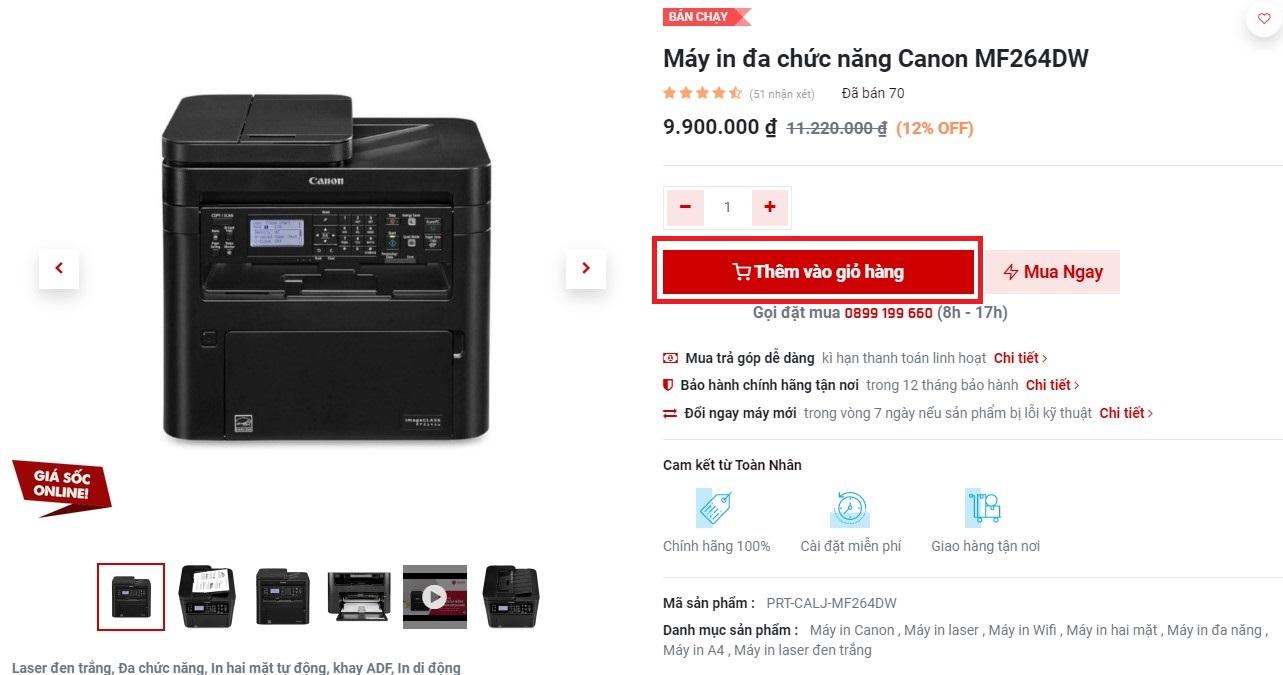Image resolution: width=1283 pixels, height=675 pixels.
Task: Add product with Thêm vào giỏ hàng
Action: click(x=818, y=272)
